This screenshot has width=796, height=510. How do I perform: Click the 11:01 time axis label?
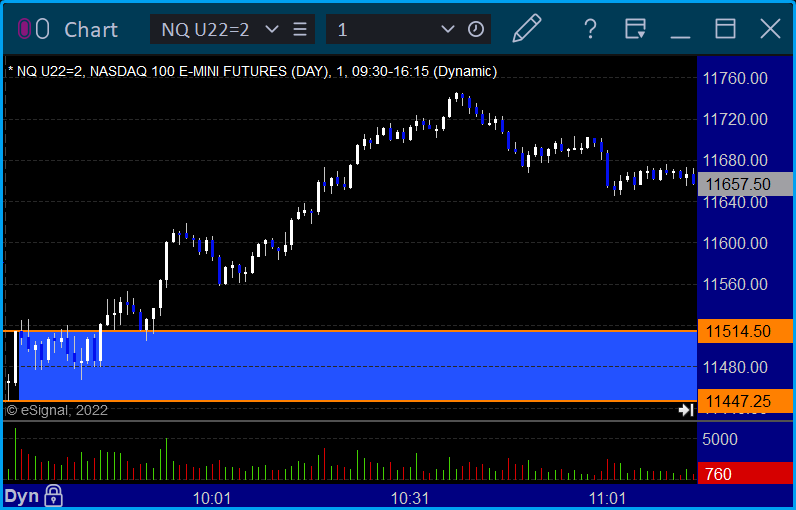coord(608,498)
